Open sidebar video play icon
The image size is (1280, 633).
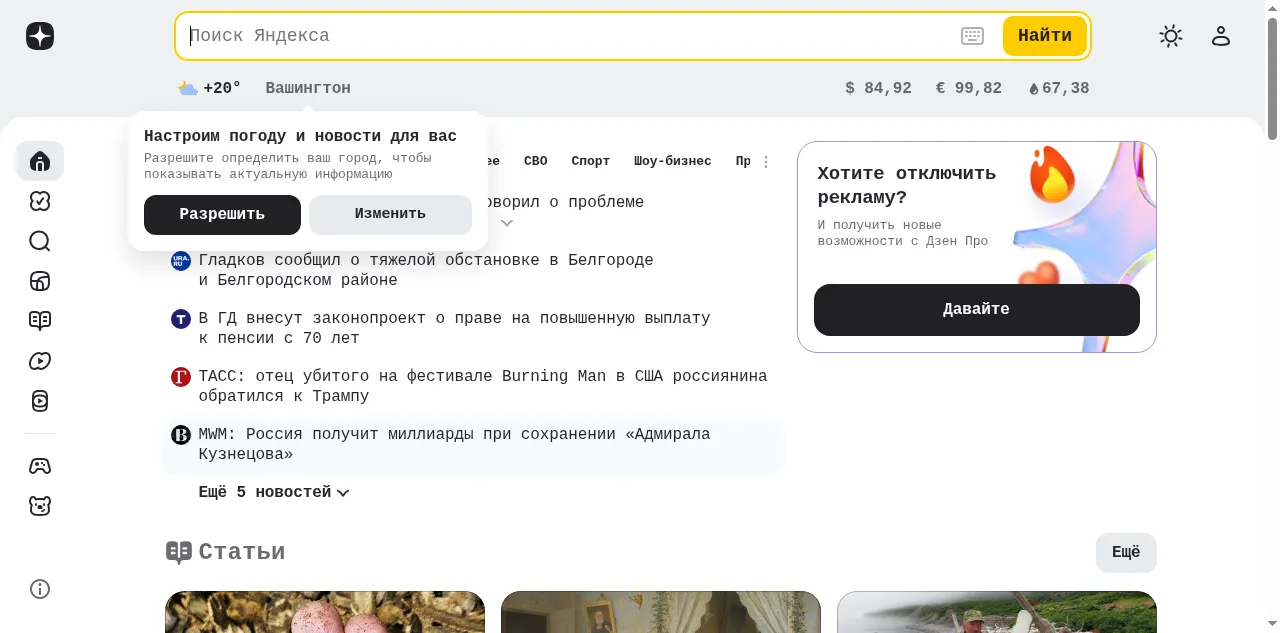click(x=40, y=361)
